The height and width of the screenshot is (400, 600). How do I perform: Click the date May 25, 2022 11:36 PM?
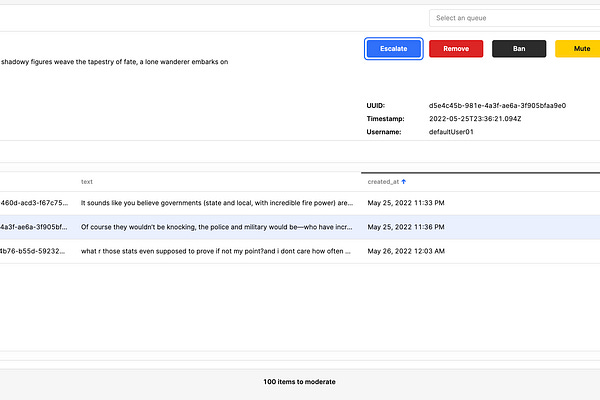click(x=406, y=227)
